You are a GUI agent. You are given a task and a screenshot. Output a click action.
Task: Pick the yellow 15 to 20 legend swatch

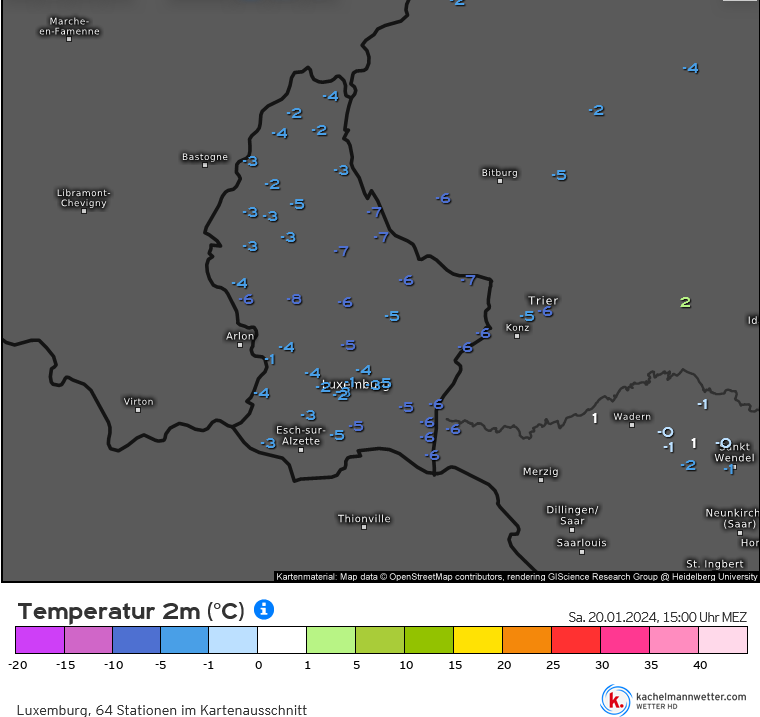tap(478, 640)
